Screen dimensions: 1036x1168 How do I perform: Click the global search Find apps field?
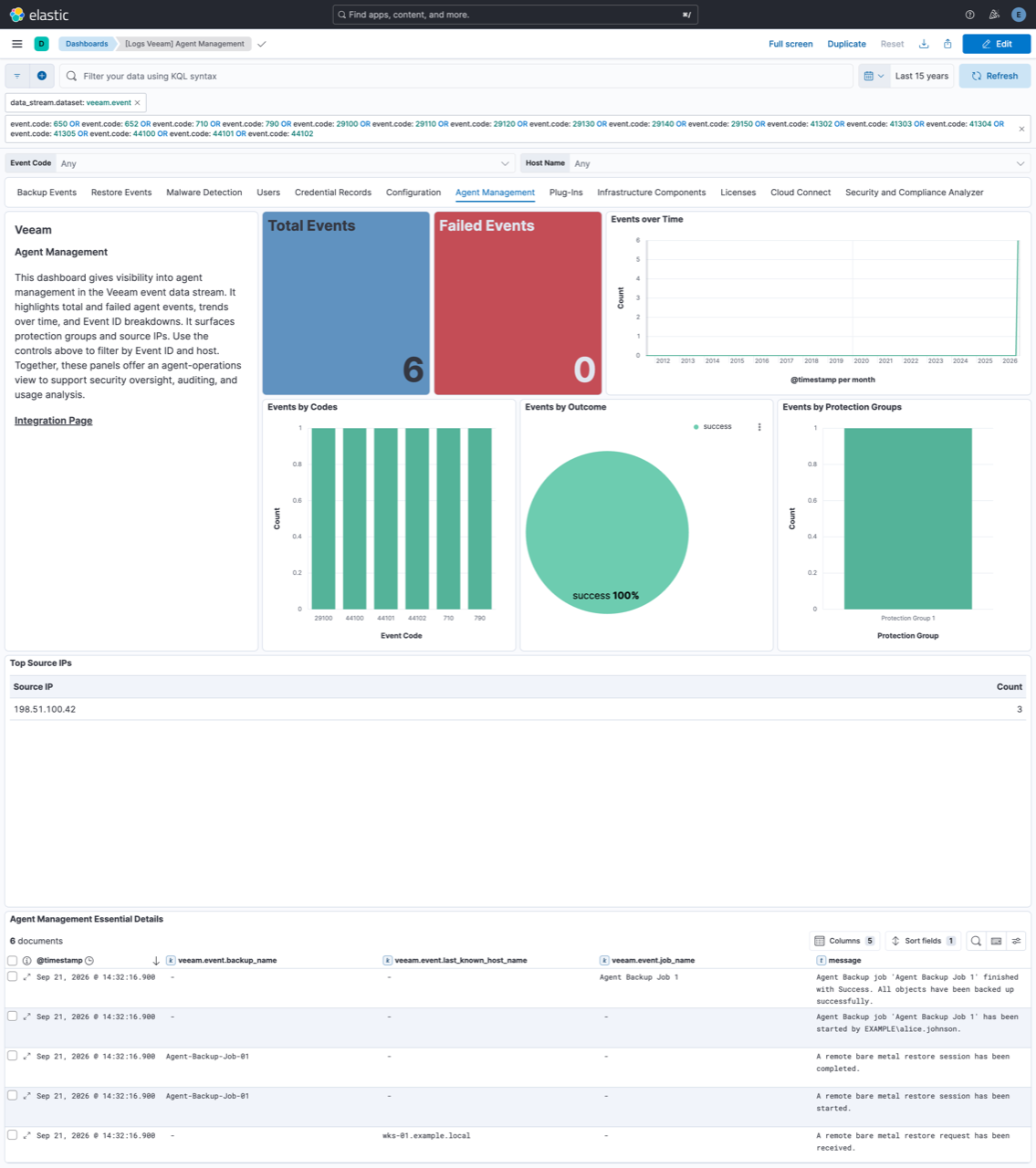tap(516, 15)
